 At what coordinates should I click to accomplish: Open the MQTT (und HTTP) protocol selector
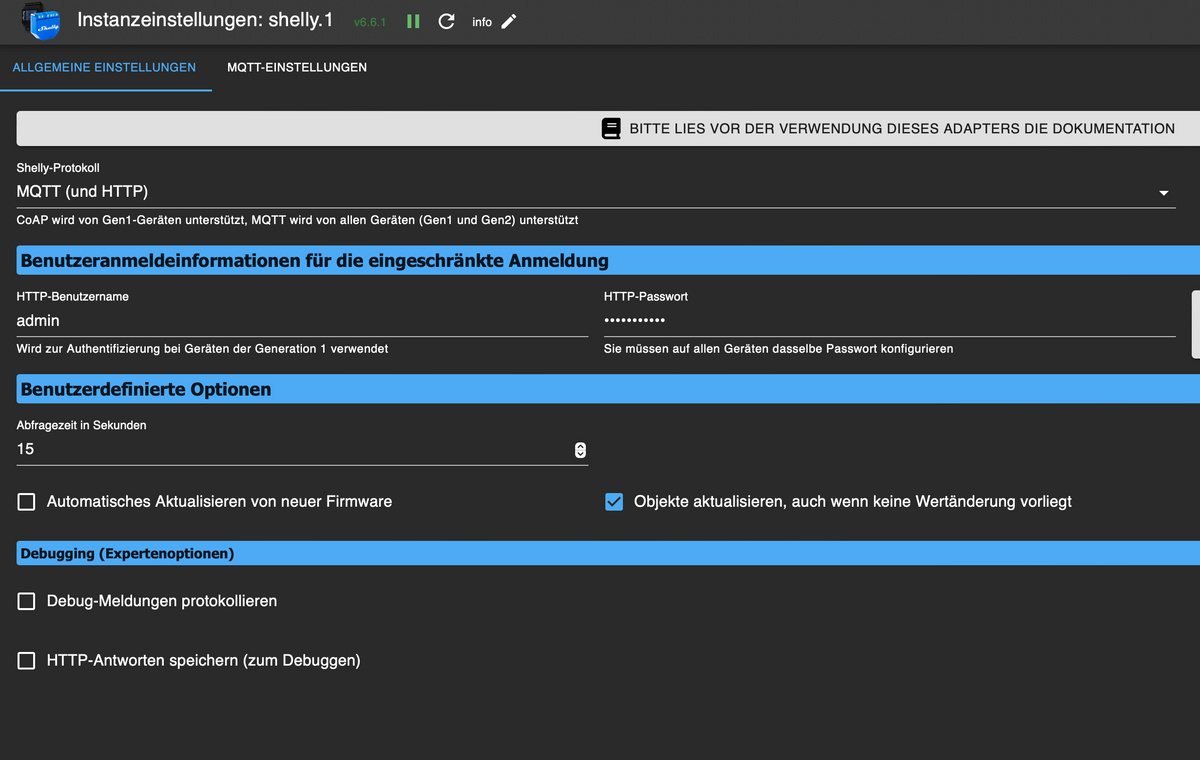point(596,192)
